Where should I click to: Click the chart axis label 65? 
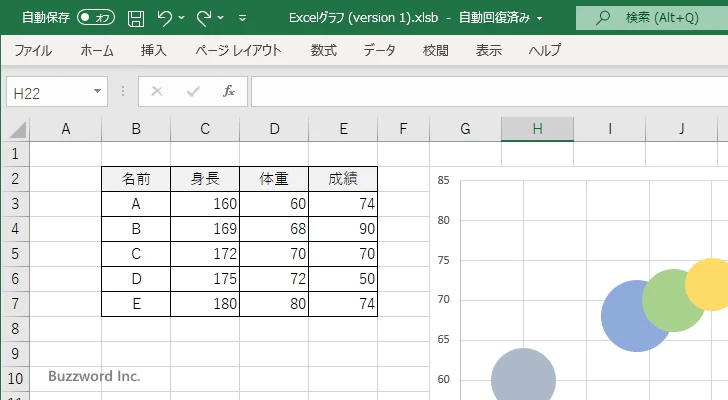(443, 339)
